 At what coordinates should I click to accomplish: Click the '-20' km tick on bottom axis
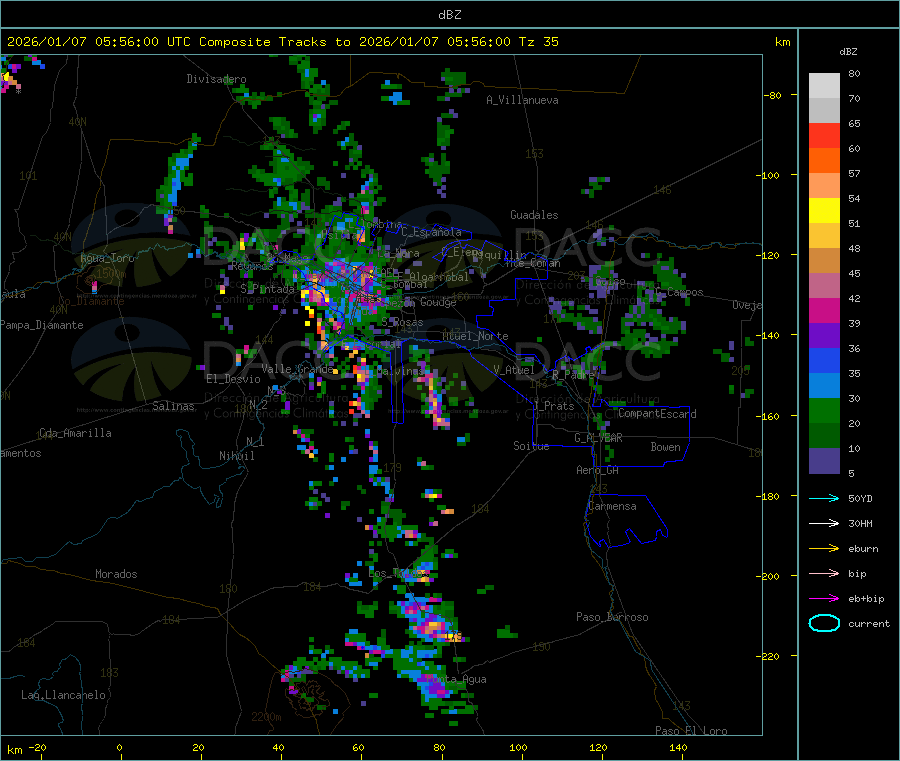tap(38, 747)
